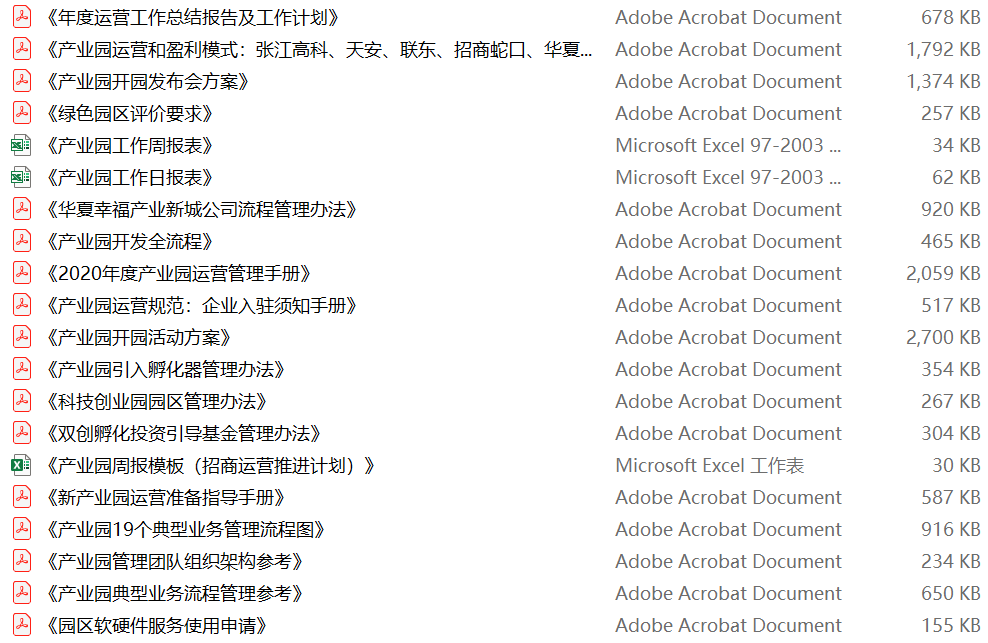The height and width of the screenshot is (643, 988).
Task: Click the 587 KB size value
Action: tap(950, 498)
